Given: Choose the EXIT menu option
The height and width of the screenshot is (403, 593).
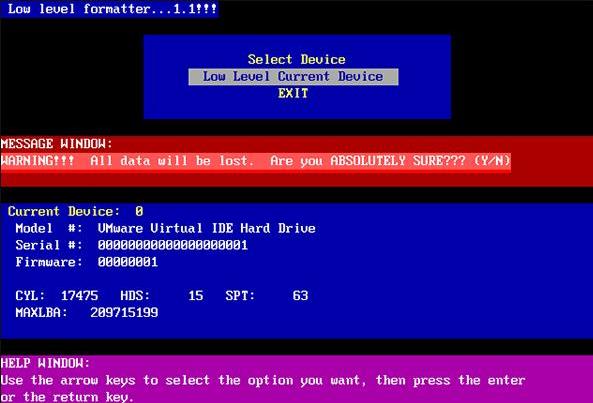Looking at the screenshot, I should (293, 93).
